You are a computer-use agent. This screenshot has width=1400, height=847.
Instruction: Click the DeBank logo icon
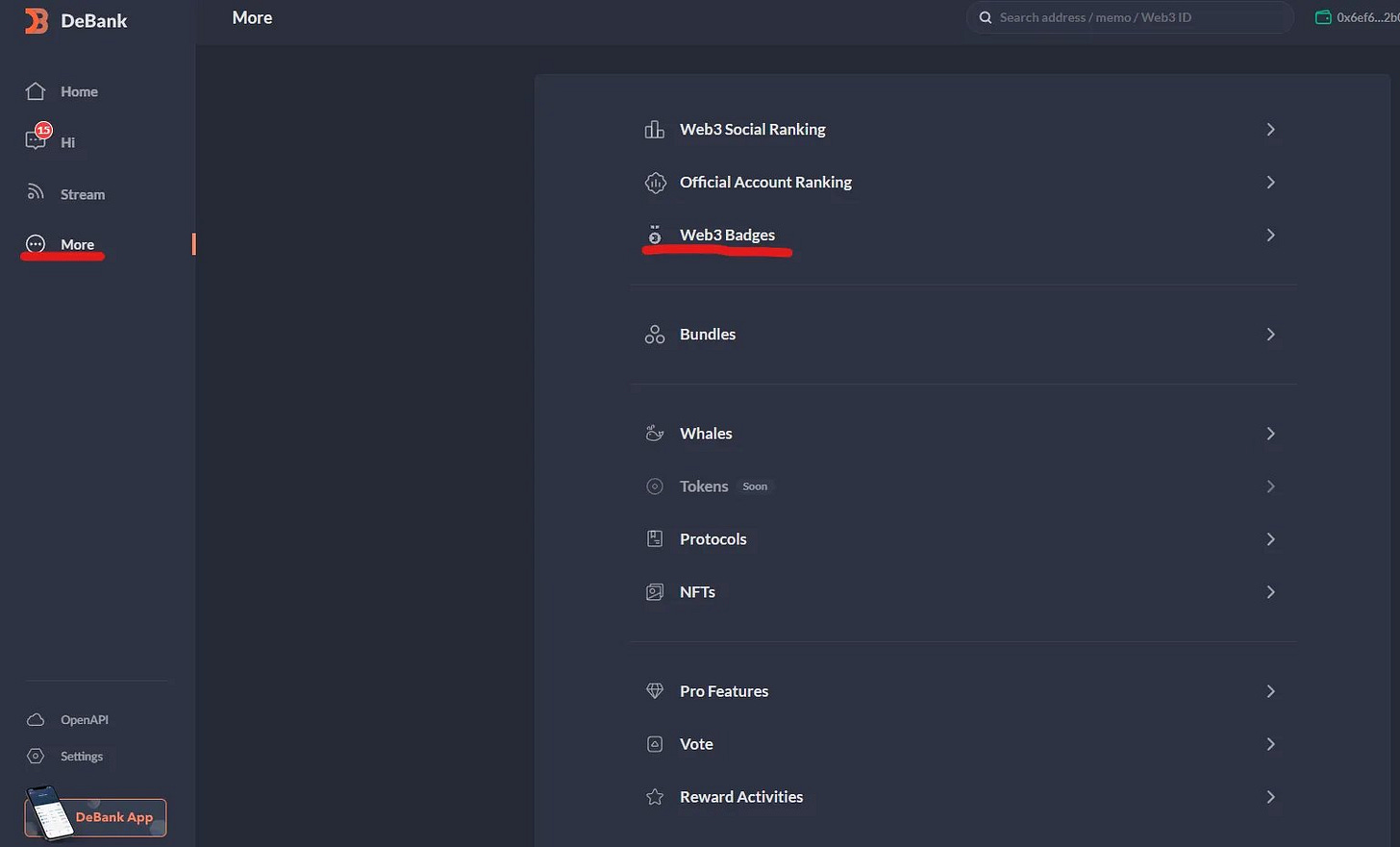(36, 20)
